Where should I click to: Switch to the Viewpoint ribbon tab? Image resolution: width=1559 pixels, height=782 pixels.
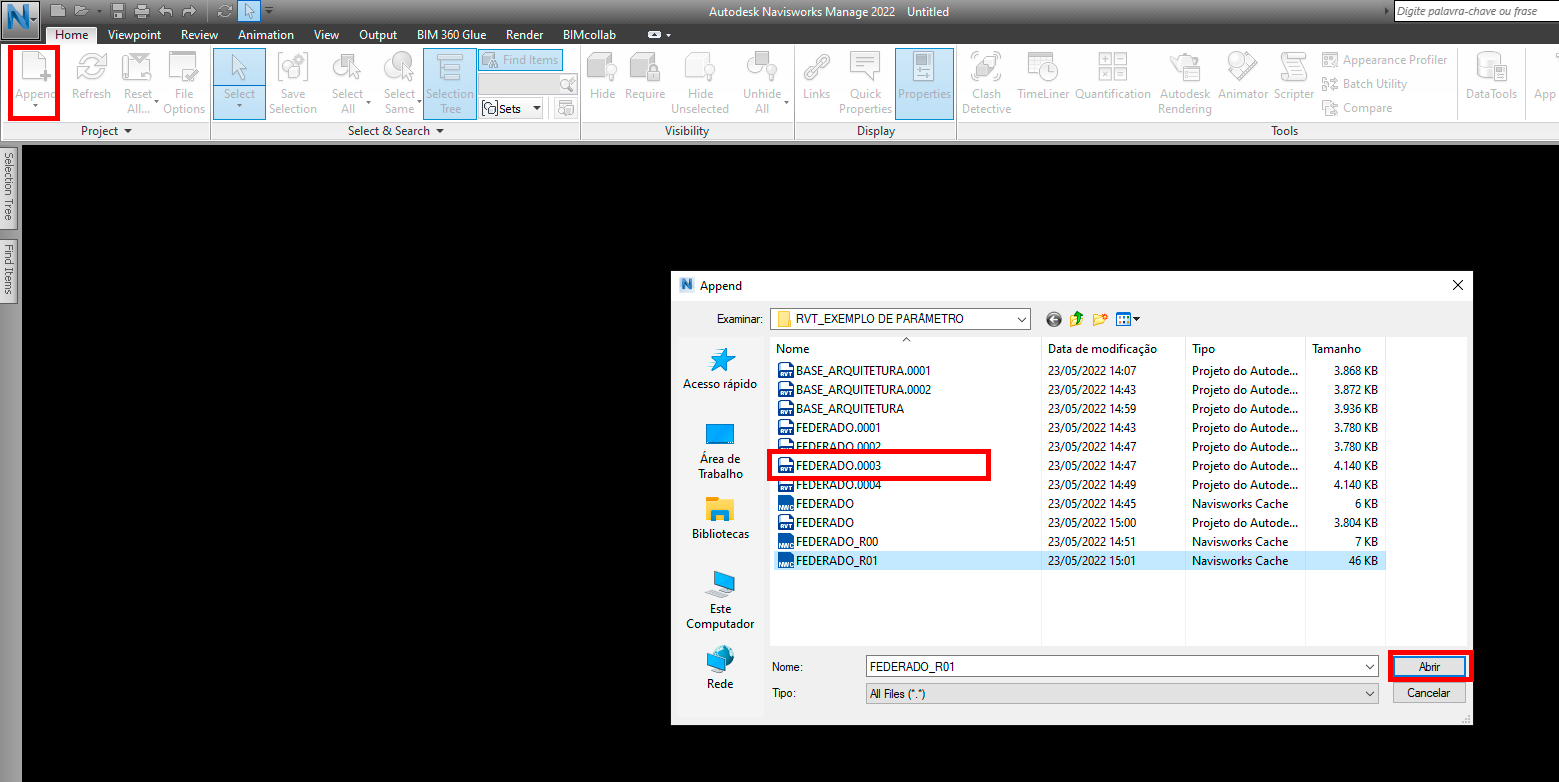pos(134,35)
